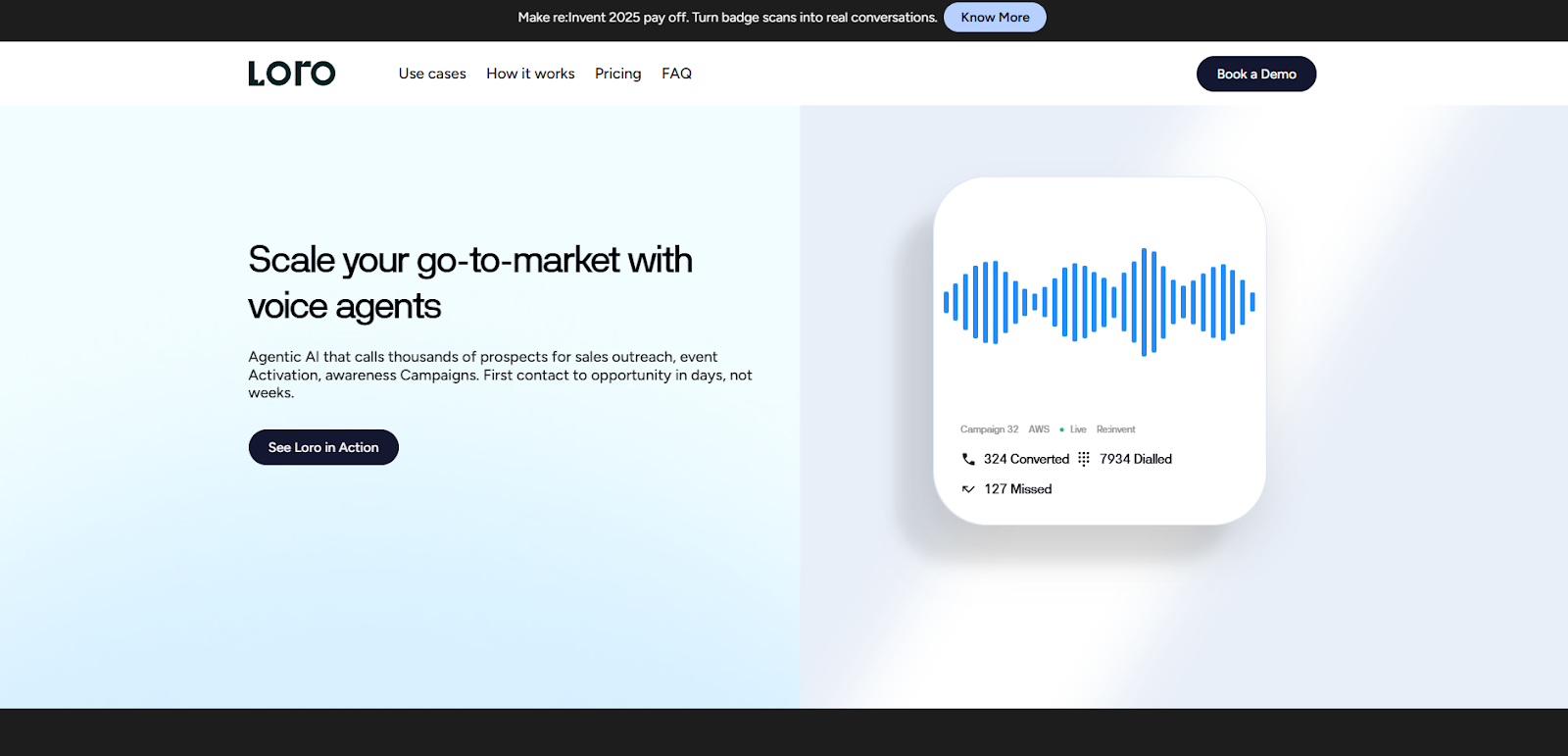Open the Pricing page

[x=617, y=74]
